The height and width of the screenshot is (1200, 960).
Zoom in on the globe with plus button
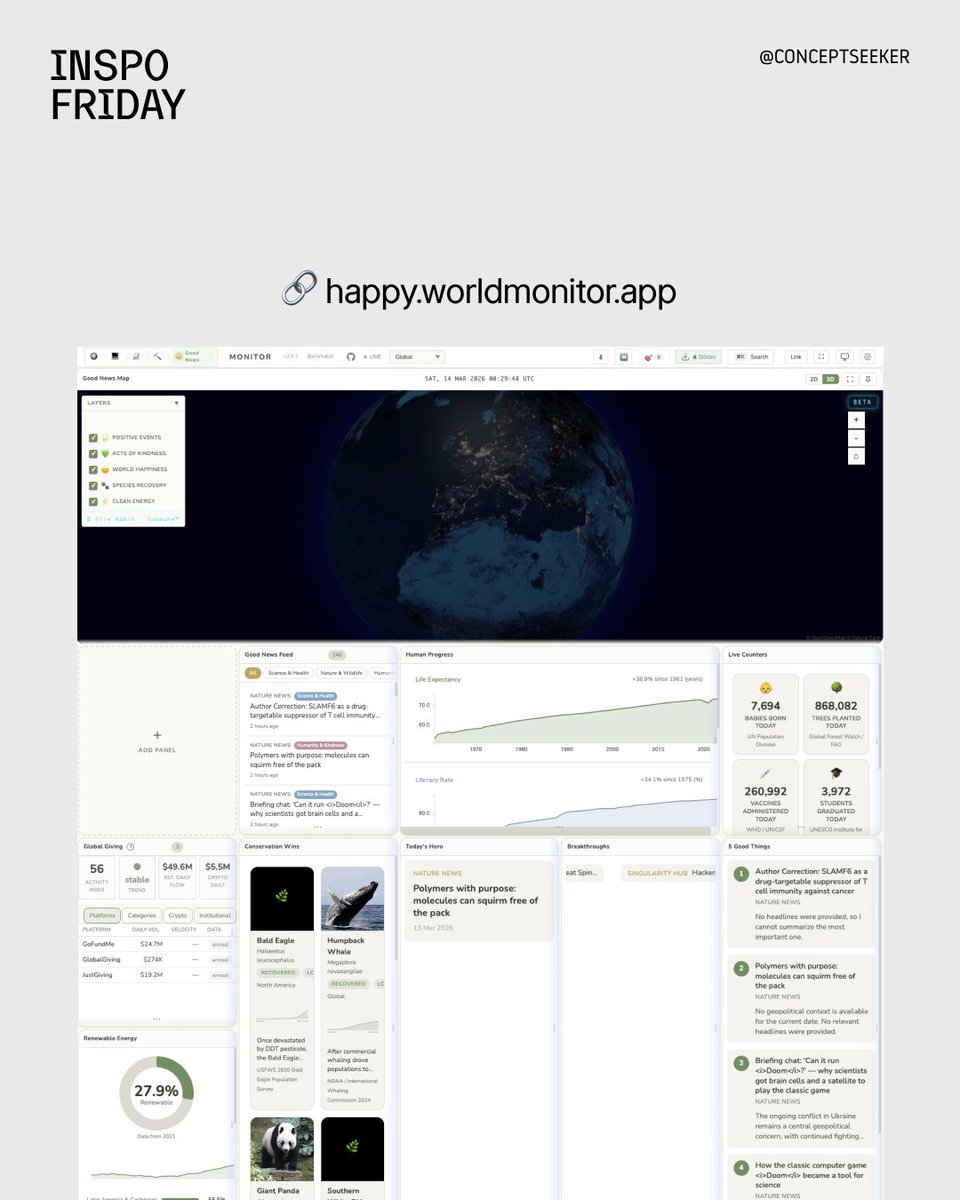pyautogui.click(x=856, y=420)
